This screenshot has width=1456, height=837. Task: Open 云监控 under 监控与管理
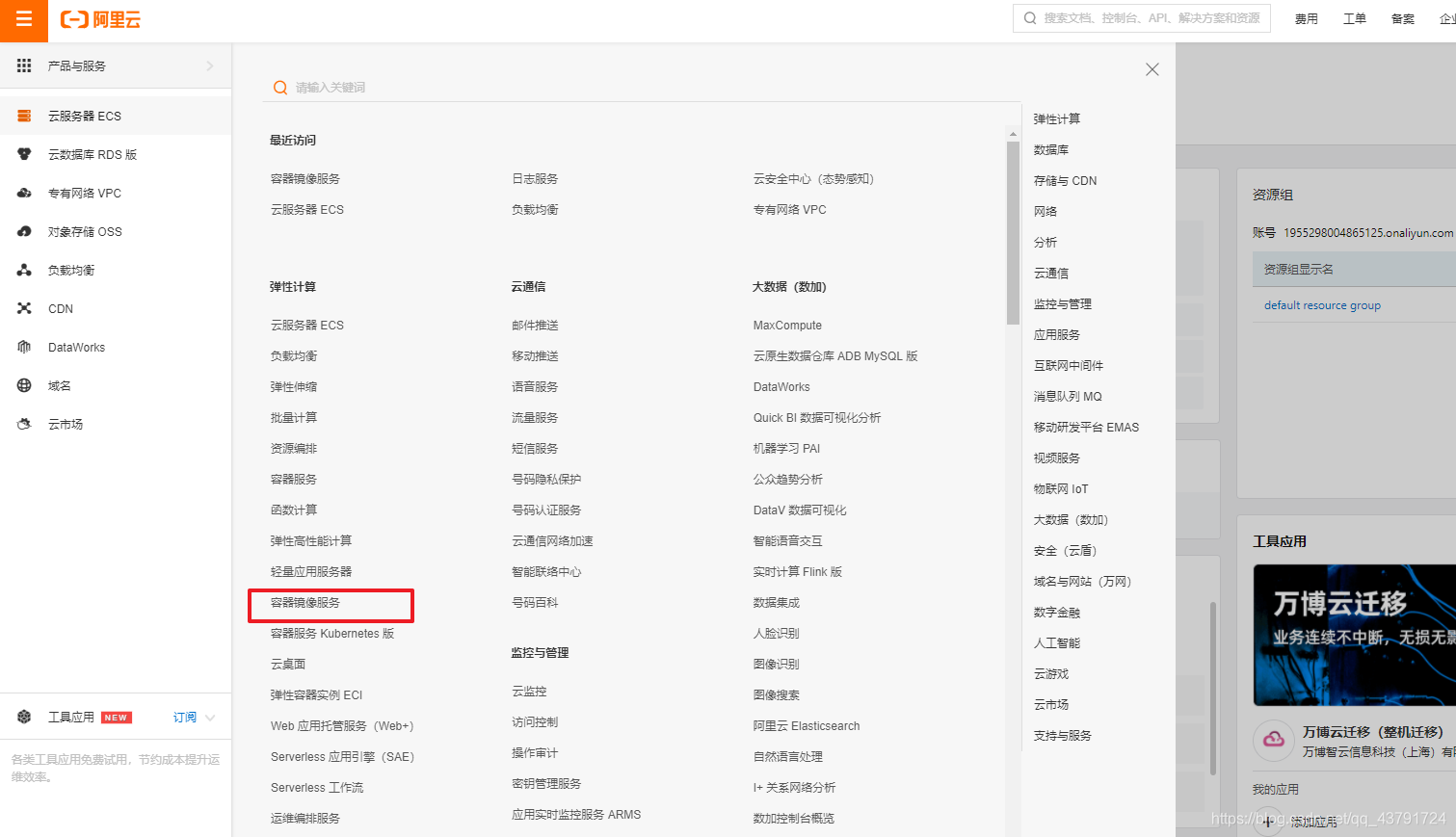click(529, 692)
